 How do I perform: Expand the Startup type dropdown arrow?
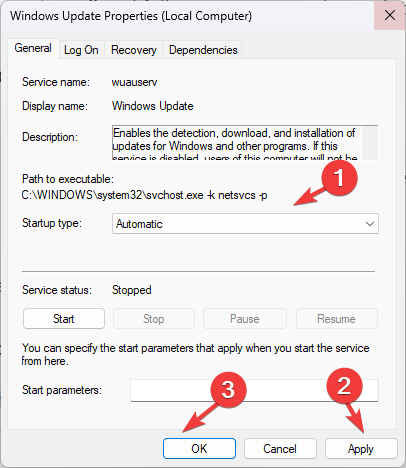370,224
